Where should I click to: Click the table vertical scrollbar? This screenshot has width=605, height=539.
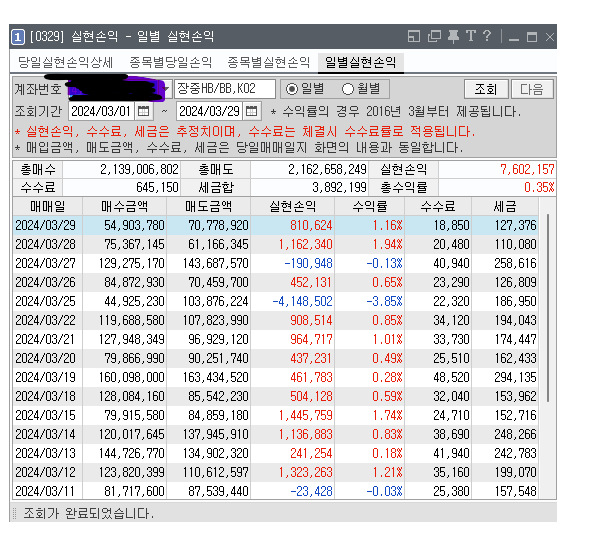click(x=548, y=309)
